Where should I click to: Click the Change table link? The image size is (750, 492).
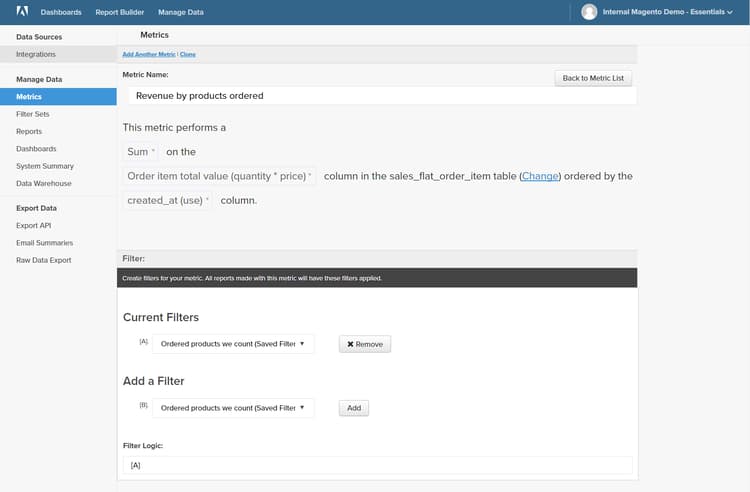pyautogui.click(x=540, y=176)
